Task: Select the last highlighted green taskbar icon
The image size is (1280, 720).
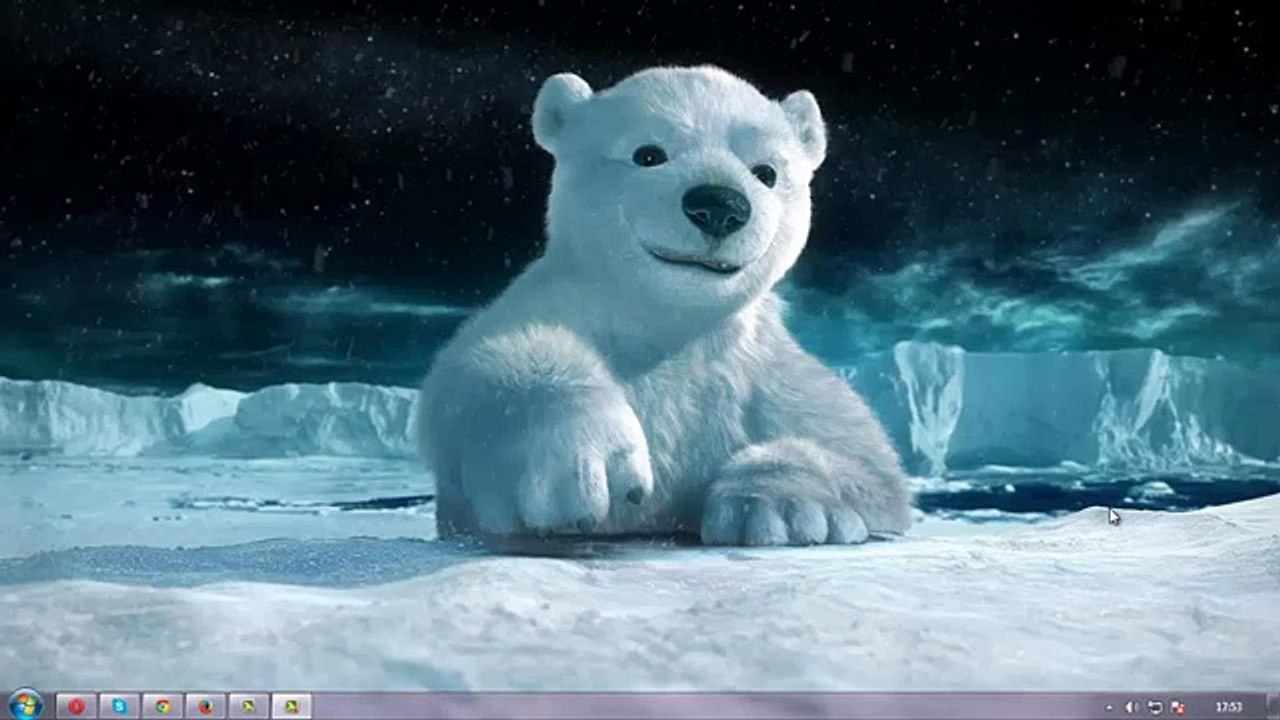Action: point(291,706)
